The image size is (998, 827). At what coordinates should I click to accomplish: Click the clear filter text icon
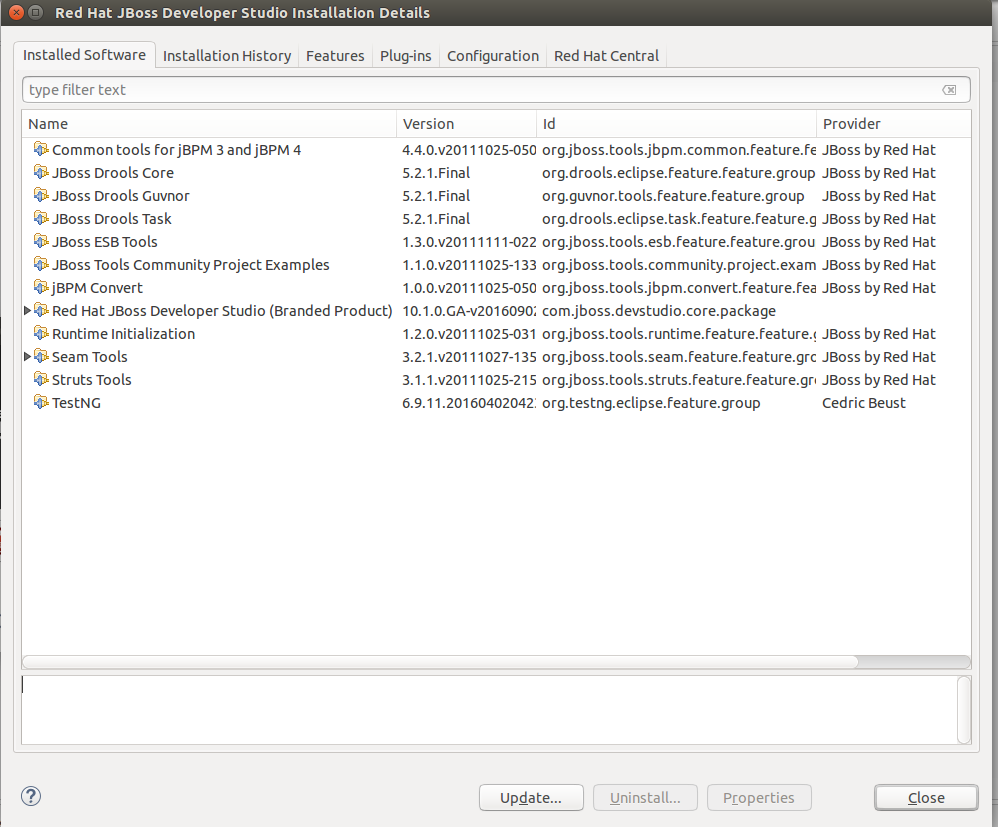[949, 90]
